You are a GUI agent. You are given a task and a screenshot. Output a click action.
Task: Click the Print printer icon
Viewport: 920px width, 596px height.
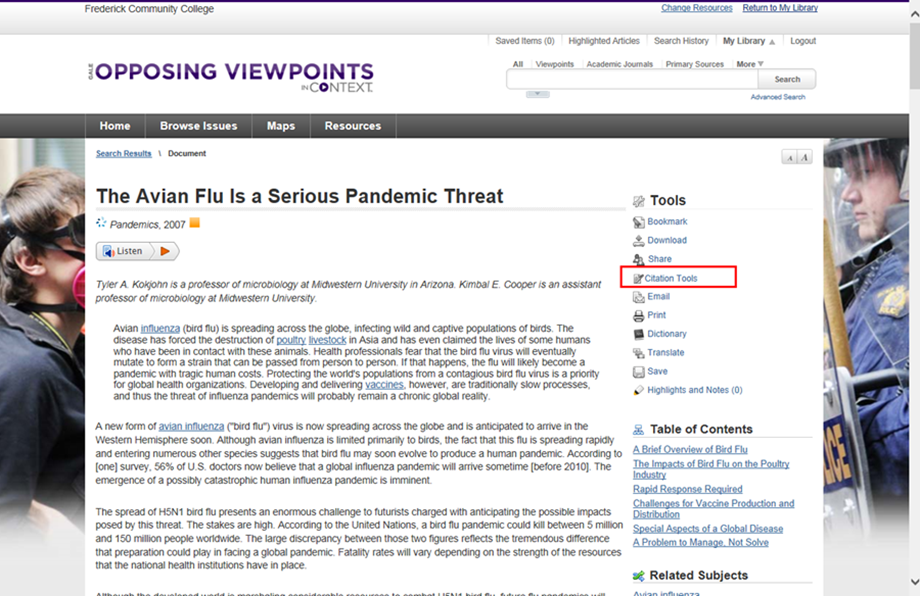click(x=638, y=316)
